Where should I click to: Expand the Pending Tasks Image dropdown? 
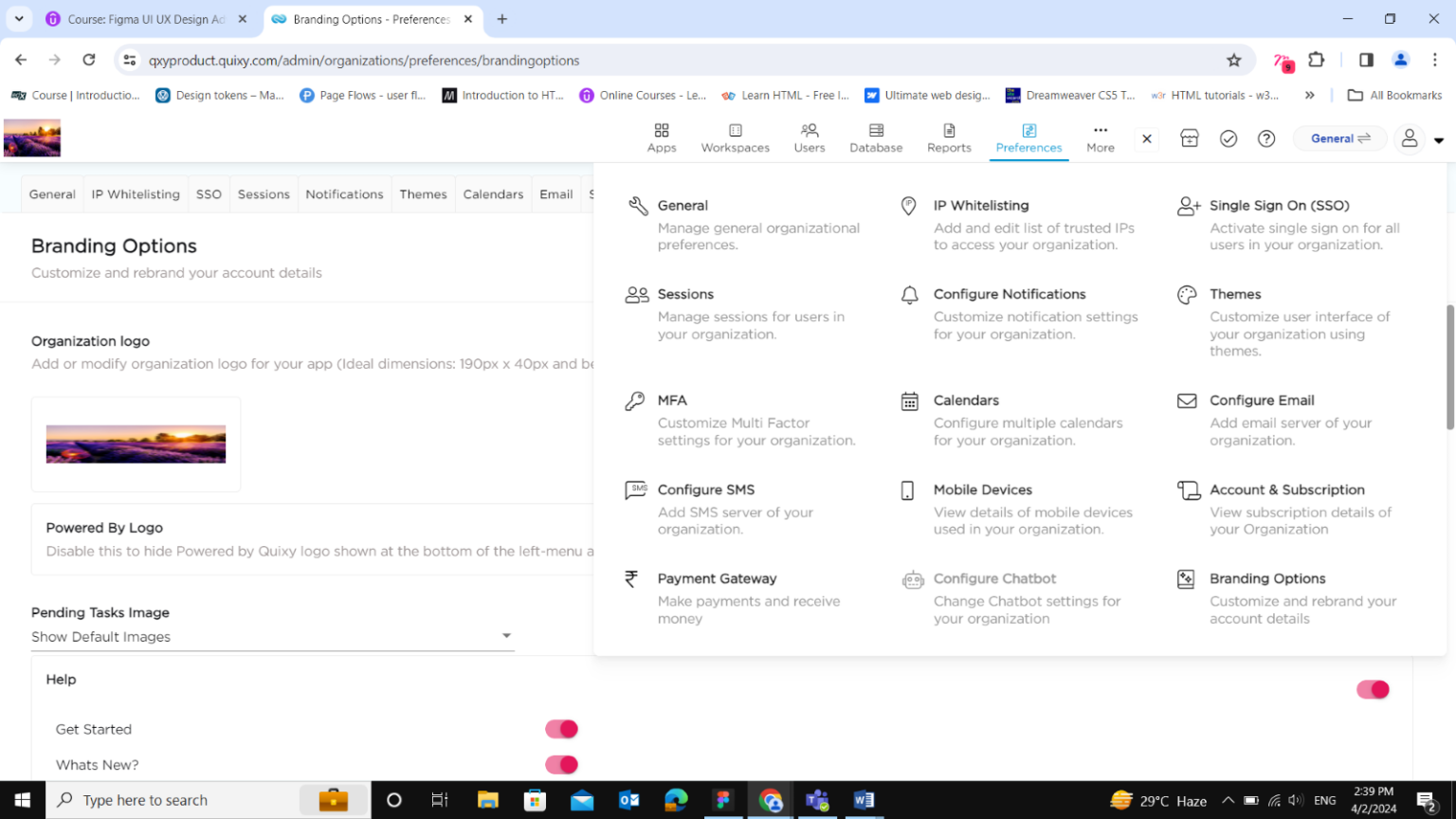tap(506, 636)
